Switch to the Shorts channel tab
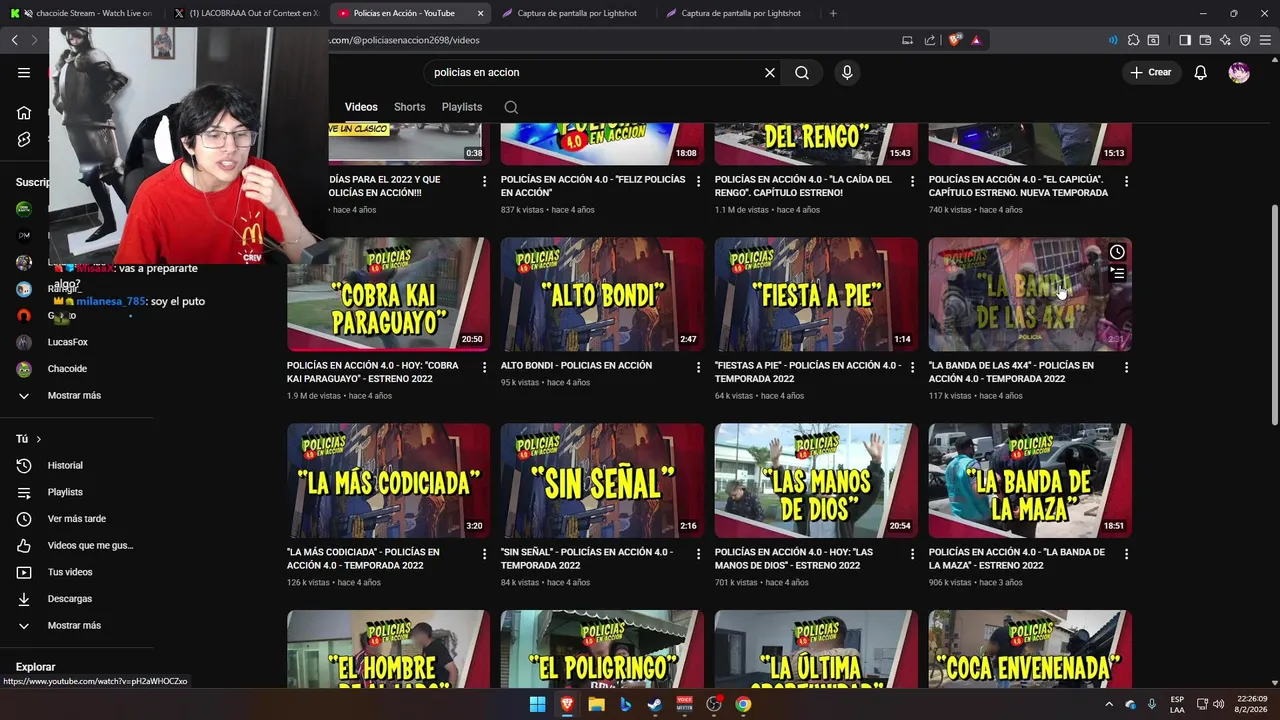Image resolution: width=1280 pixels, height=720 pixels. click(x=409, y=107)
